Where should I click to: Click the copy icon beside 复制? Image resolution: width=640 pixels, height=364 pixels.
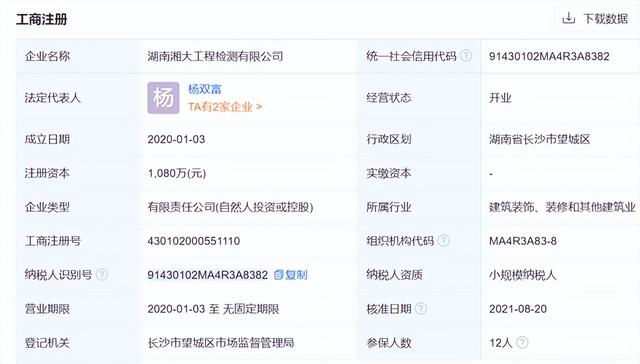click(x=278, y=275)
